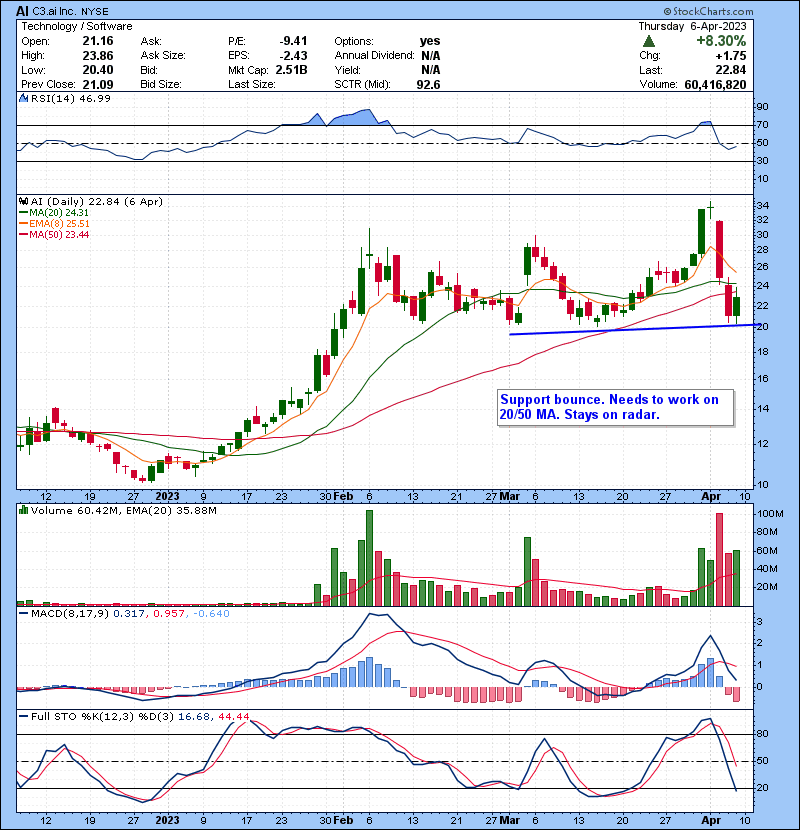Click the 34 label on price axis
This screenshot has height=830, width=800.
click(763, 205)
